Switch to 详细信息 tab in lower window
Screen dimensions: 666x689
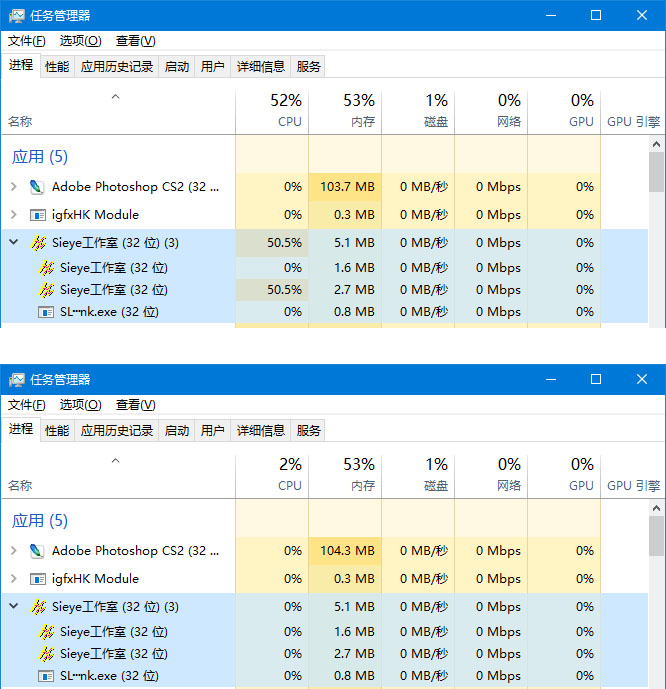click(261, 431)
